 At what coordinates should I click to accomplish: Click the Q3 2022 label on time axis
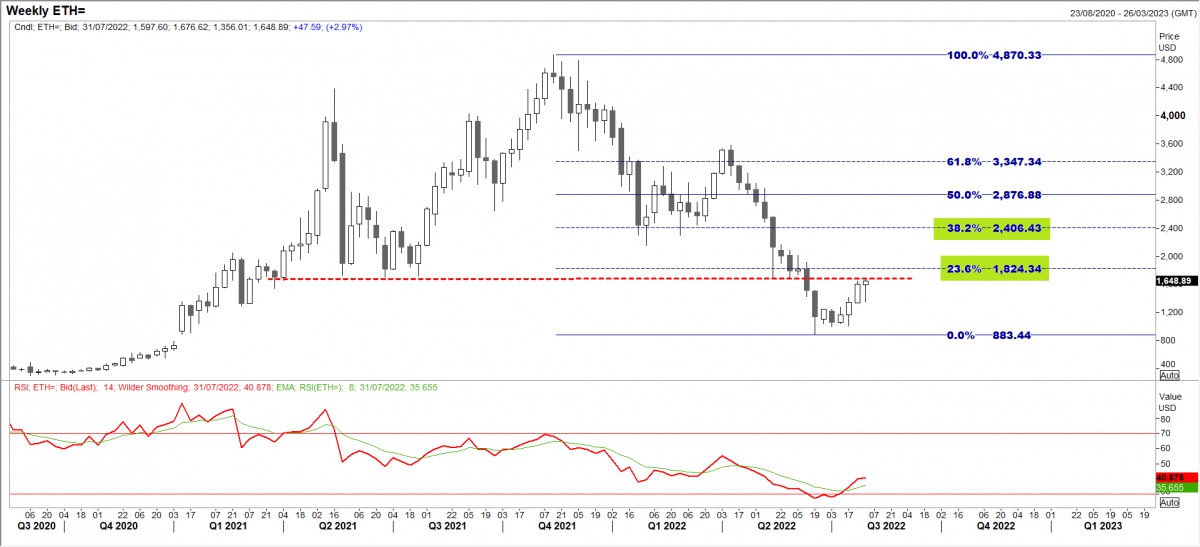[x=886, y=524]
